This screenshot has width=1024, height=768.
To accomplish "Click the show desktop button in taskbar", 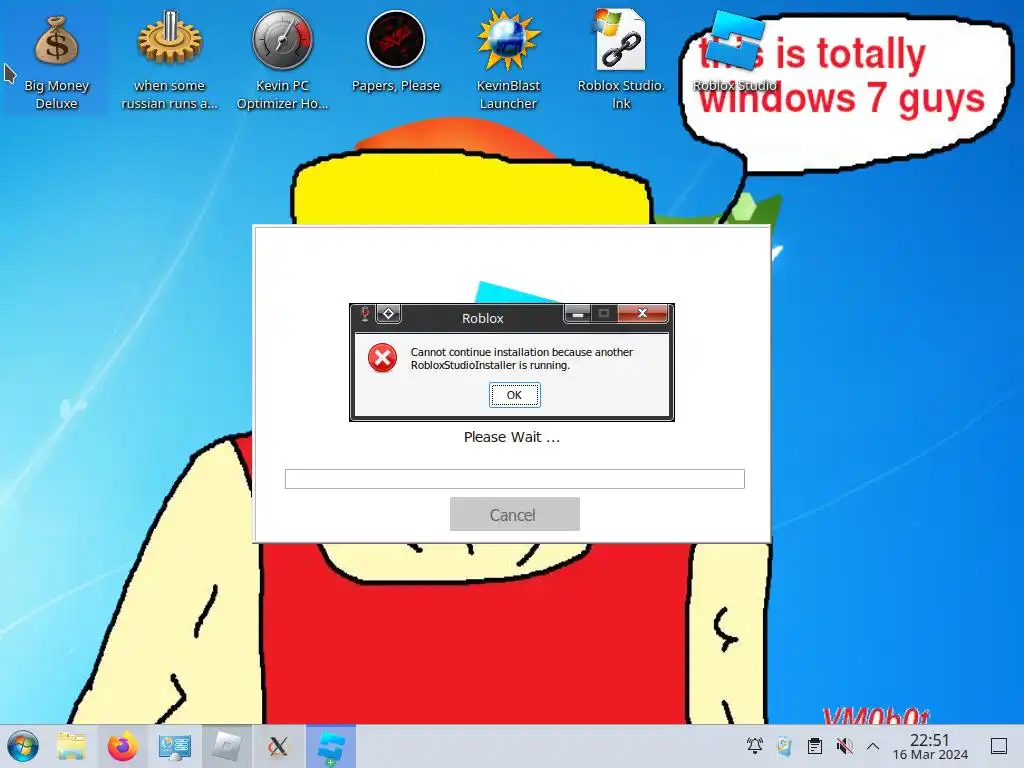I will coord(999,746).
